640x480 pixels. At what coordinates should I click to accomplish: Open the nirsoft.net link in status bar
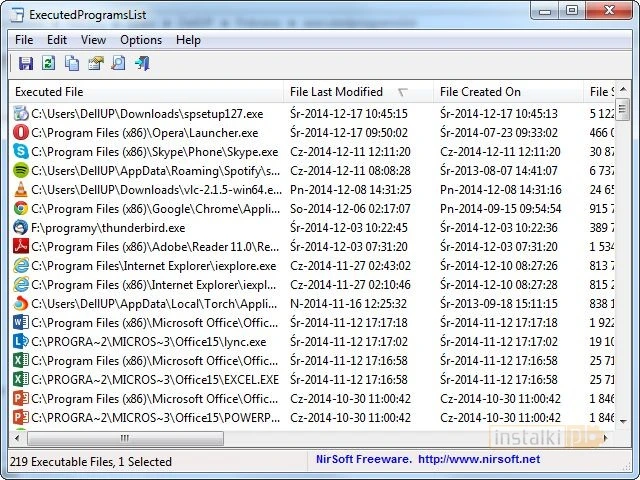click(479, 460)
